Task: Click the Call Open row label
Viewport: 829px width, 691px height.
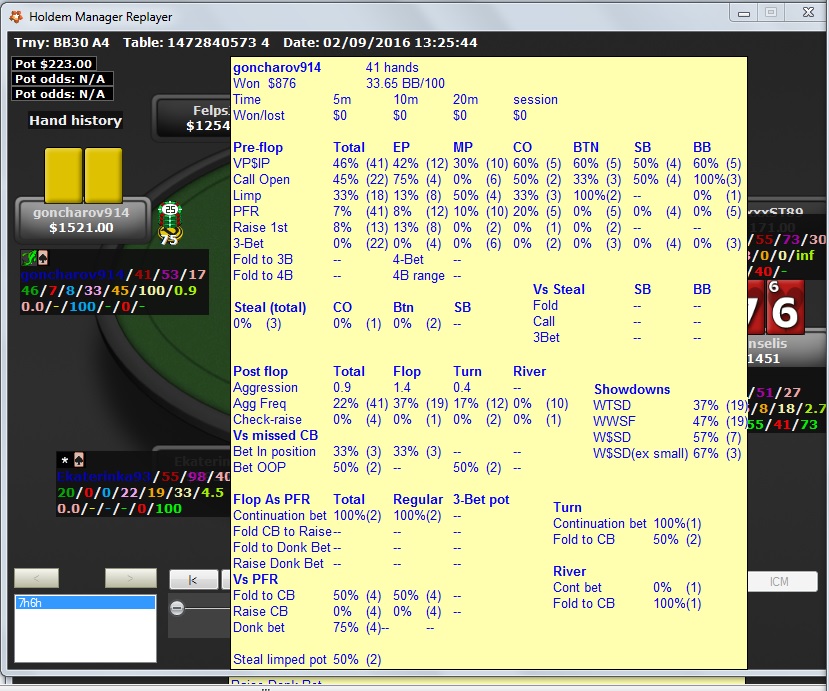Action: (261, 180)
